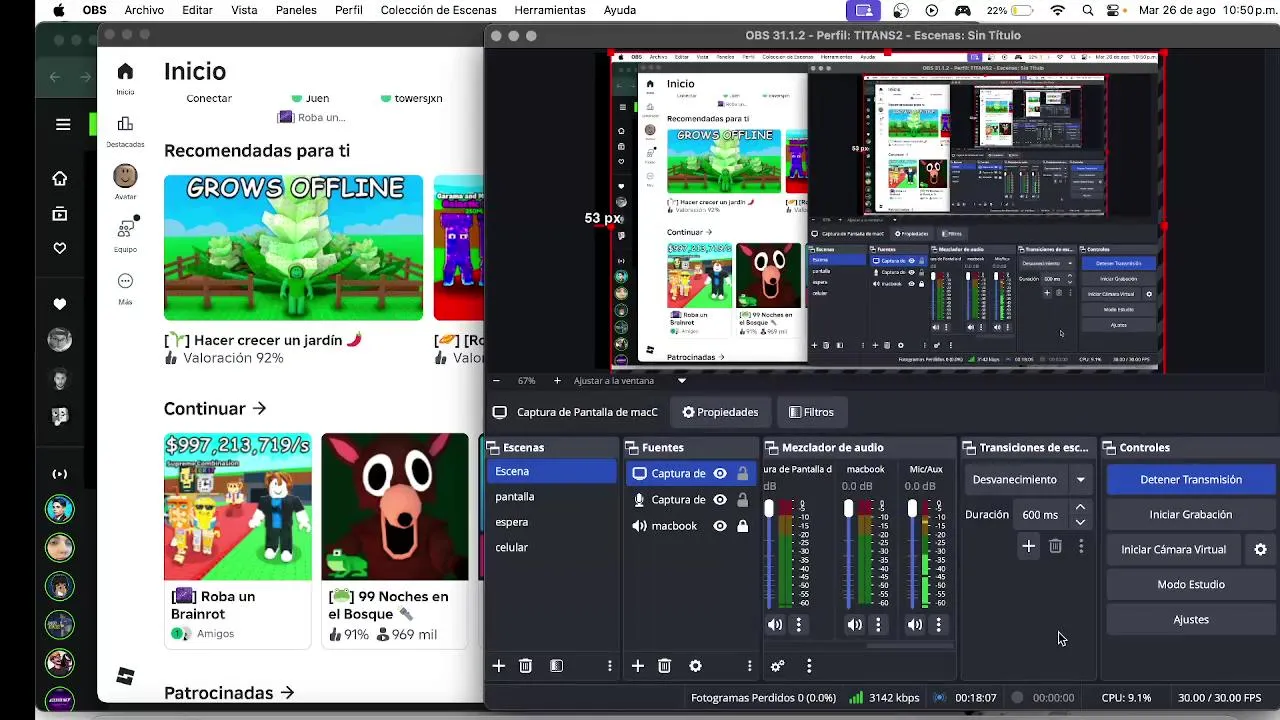Mute the macbook audio channel
The image size is (1280, 720).
[x=855, y=625]
